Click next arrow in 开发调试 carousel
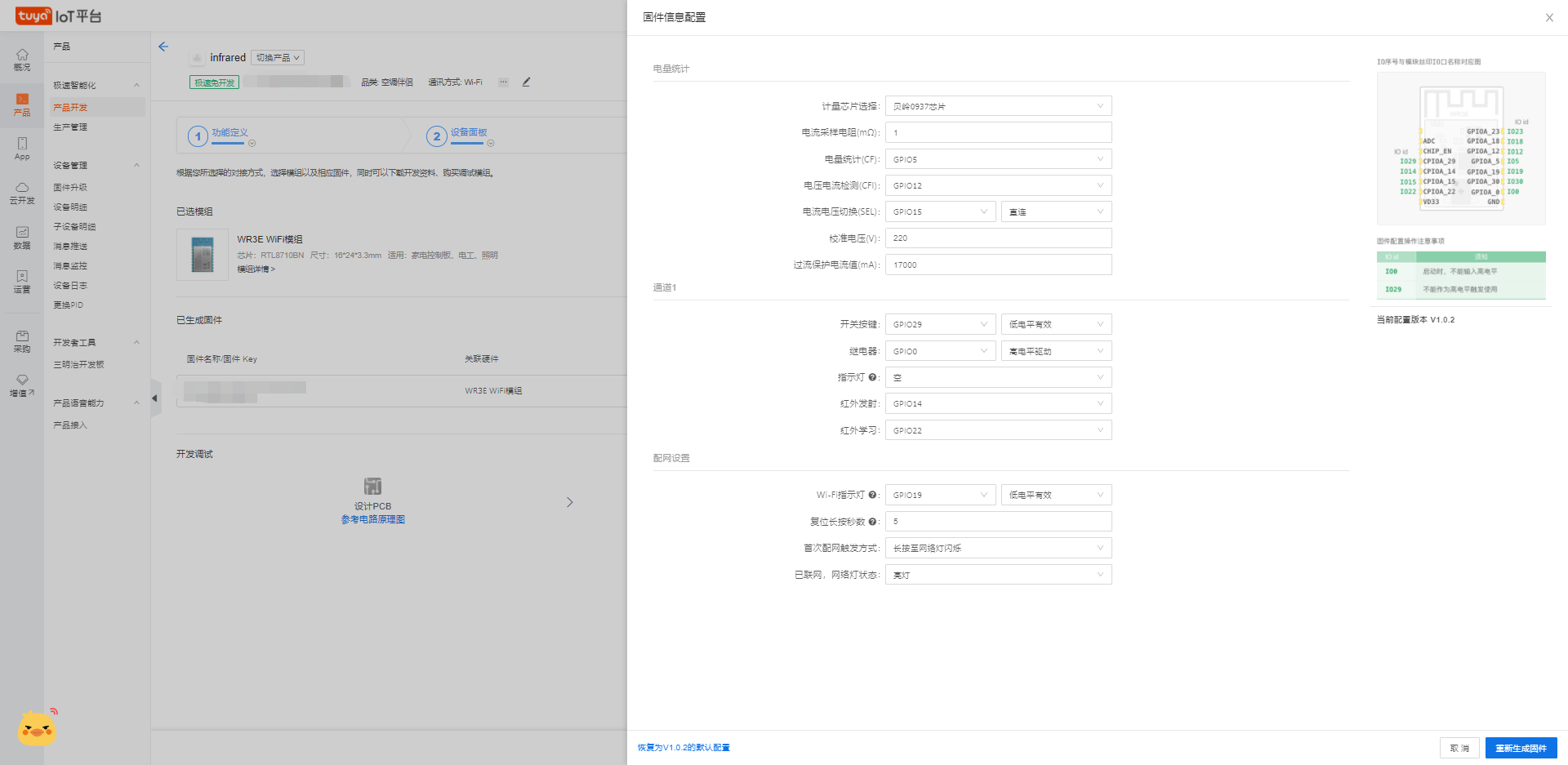This screenshot has height=765, width=1568. point(570,502)
